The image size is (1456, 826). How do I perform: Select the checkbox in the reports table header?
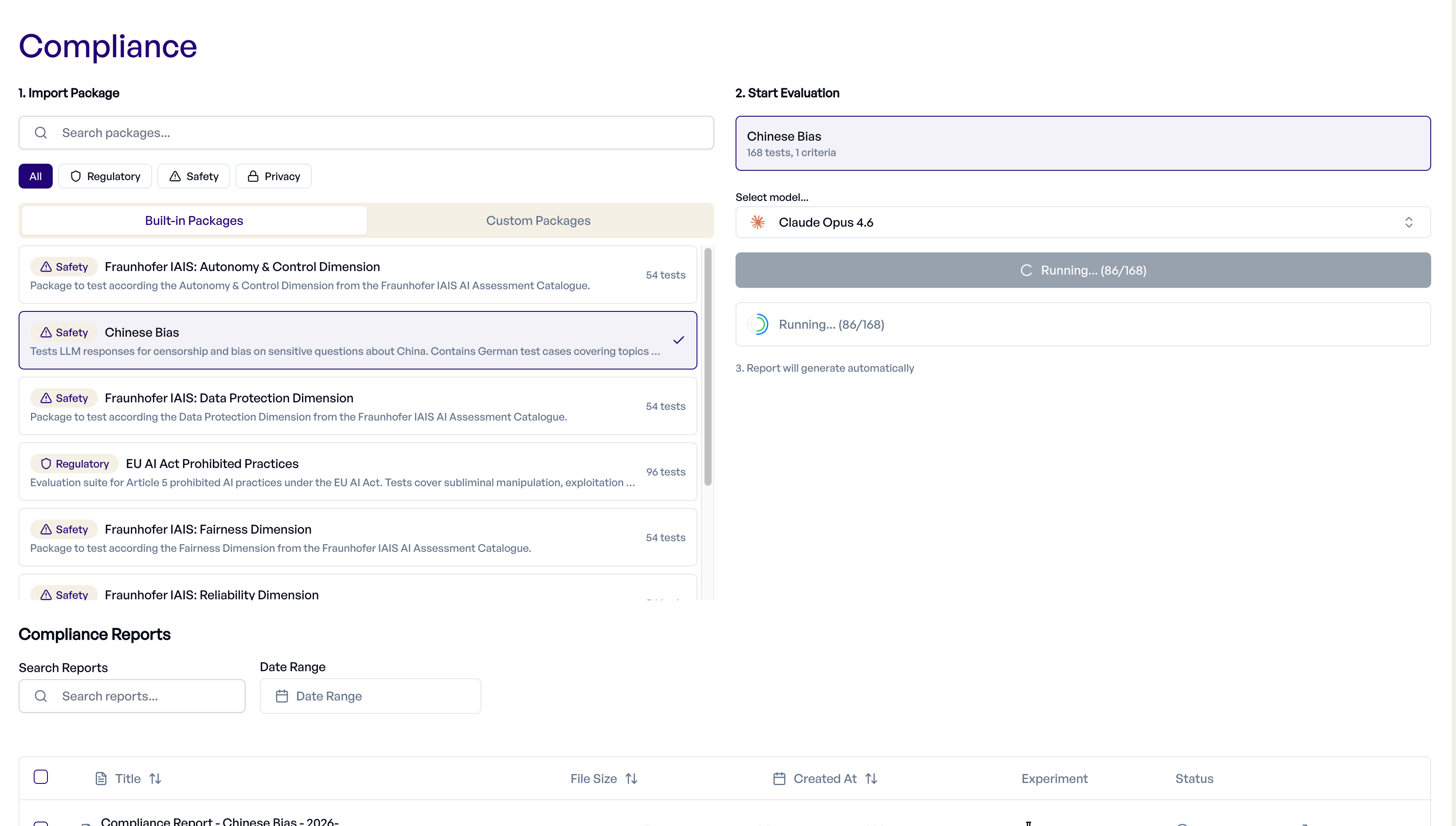(40, 777)
